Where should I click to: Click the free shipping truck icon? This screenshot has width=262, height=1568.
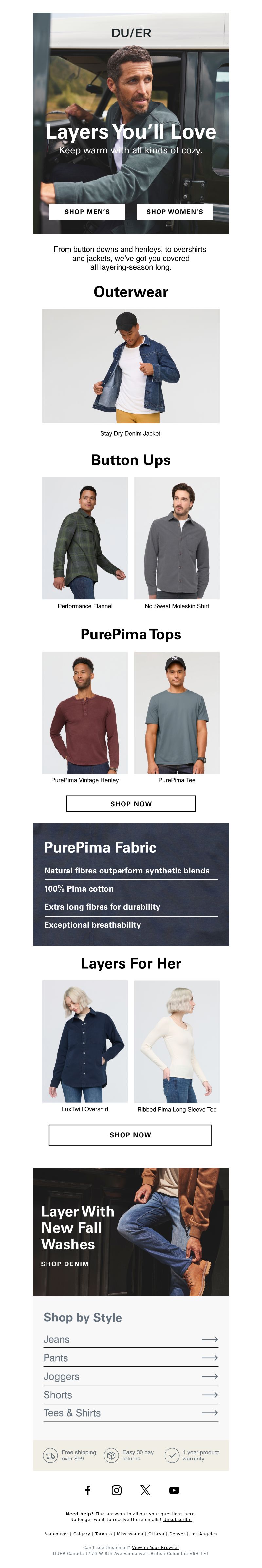50,1455
